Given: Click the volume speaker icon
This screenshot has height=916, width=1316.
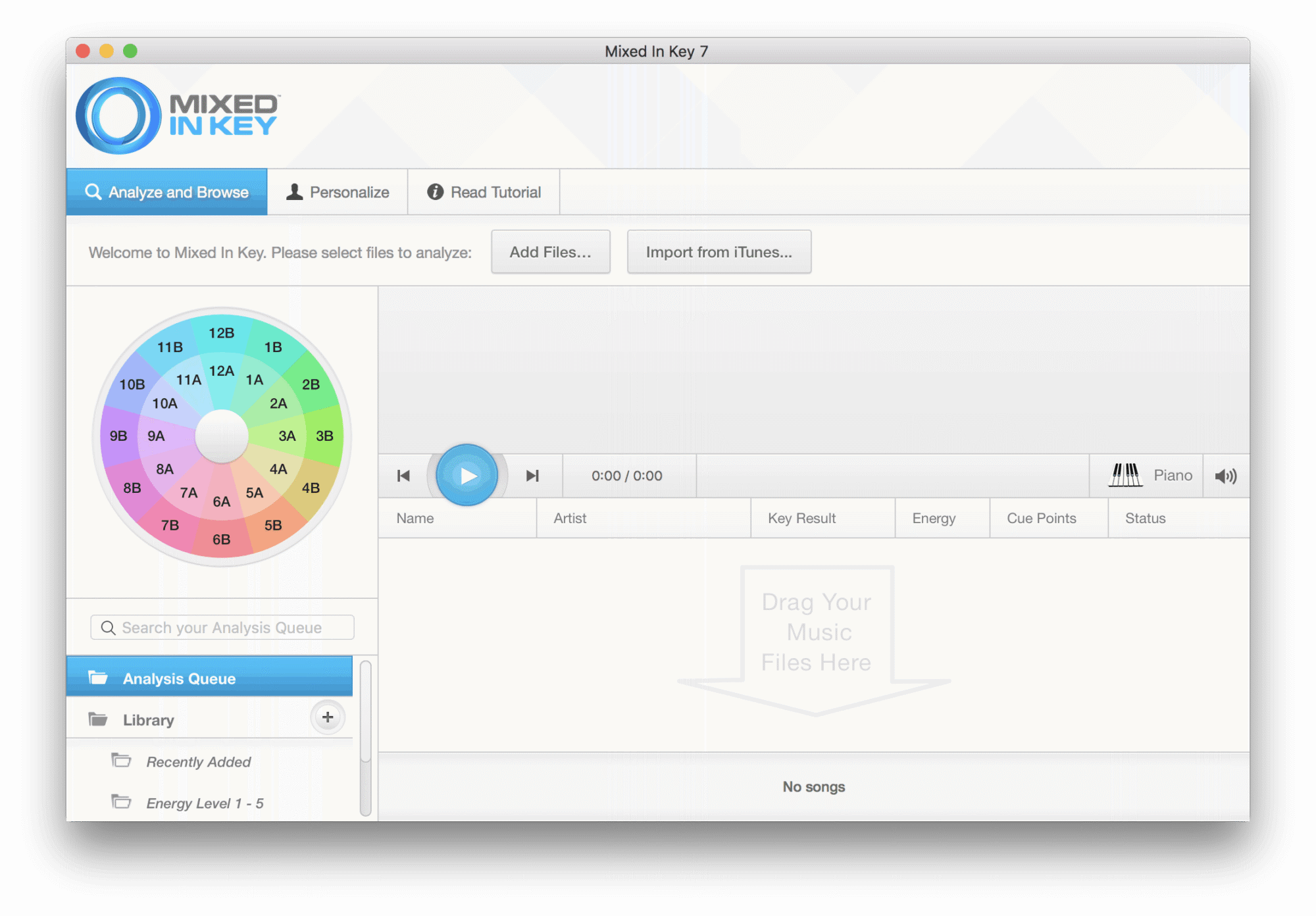Looking at the screenshot, I should click(x=1226, y=476).
